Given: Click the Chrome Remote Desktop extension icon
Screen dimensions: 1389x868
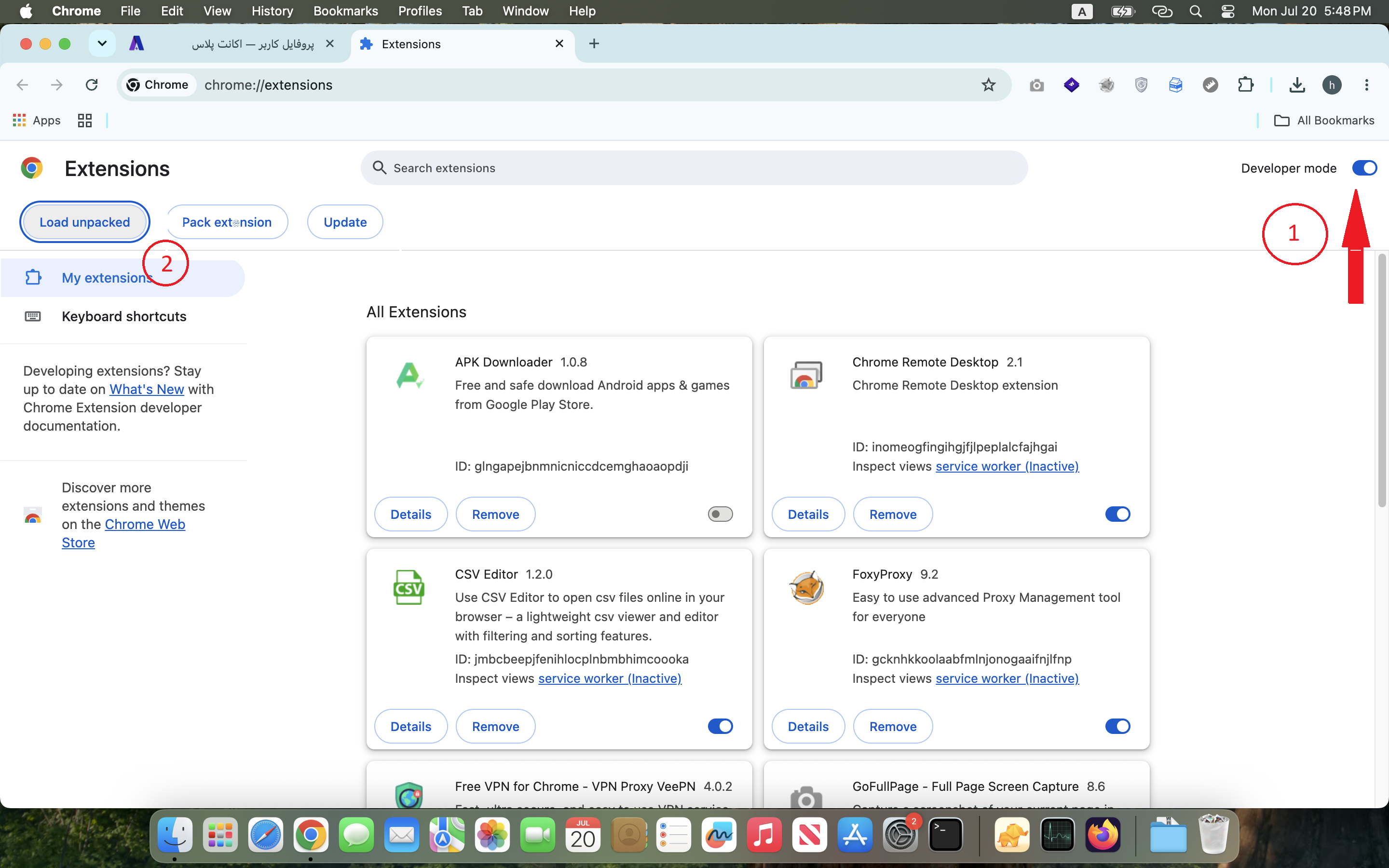Looking at the screenshot, I should 806,376.
